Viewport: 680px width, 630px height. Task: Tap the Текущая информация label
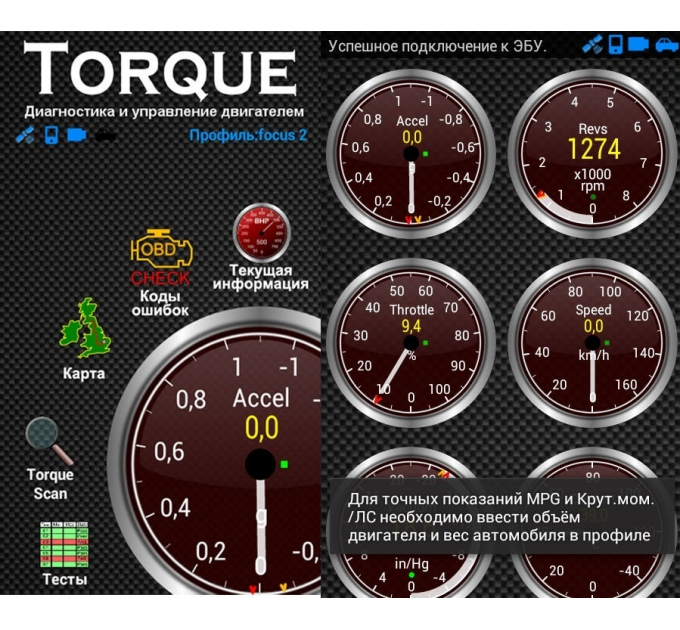coord(261,277)
